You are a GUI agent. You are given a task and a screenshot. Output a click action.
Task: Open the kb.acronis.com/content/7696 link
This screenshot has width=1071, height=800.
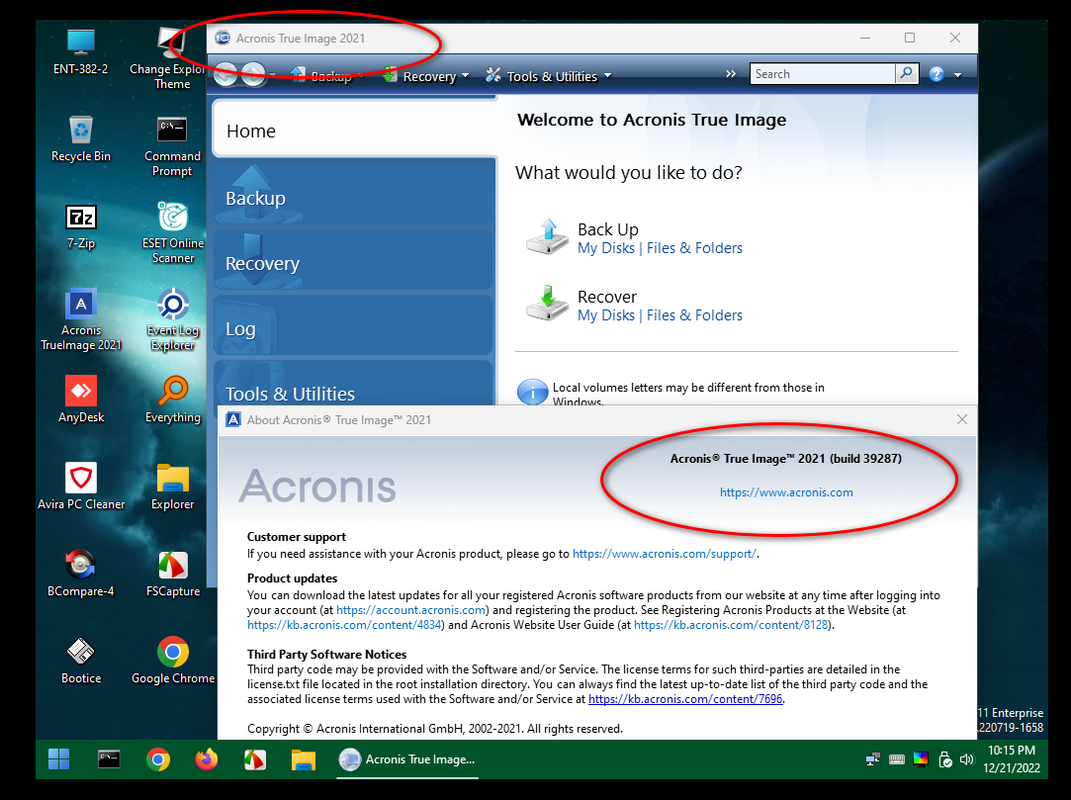click(x=685, y=699)
